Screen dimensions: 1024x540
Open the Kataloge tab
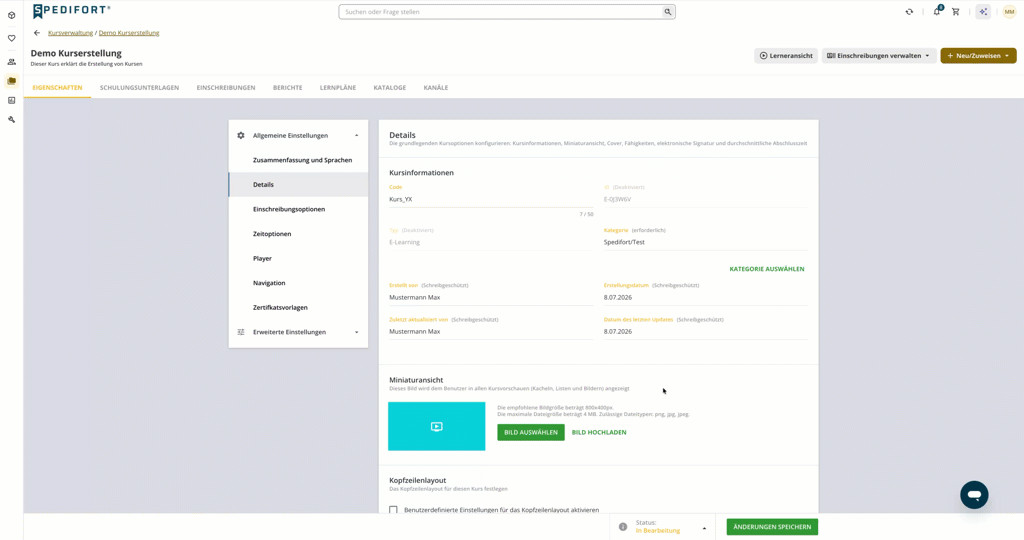pos(390,87)
